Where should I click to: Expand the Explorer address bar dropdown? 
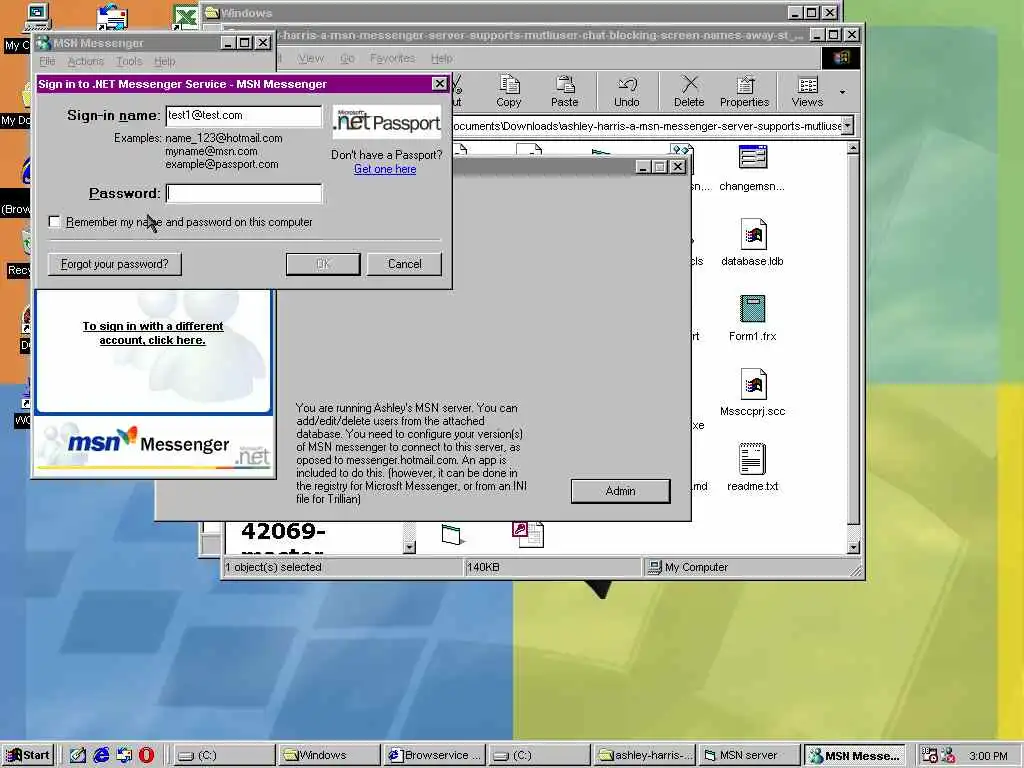pos(847,125)
